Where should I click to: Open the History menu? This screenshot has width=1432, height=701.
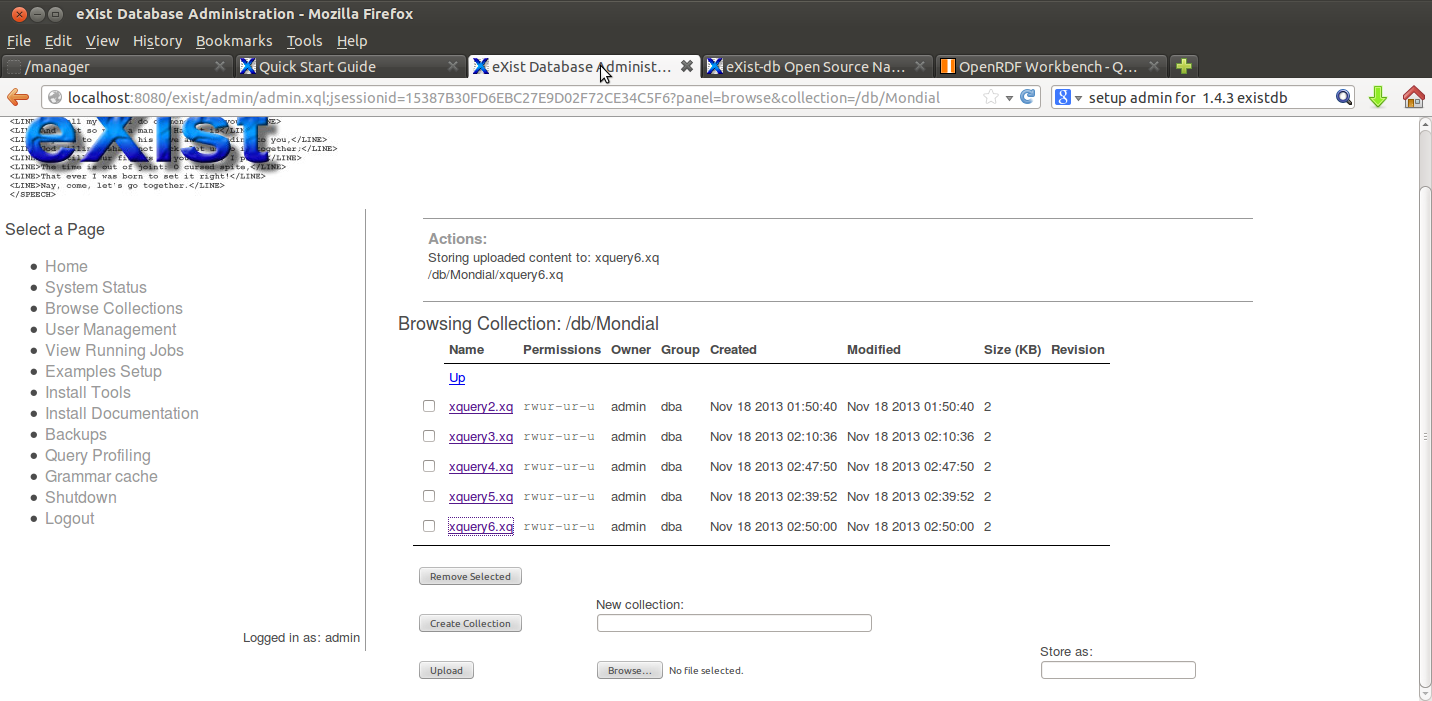157,41
